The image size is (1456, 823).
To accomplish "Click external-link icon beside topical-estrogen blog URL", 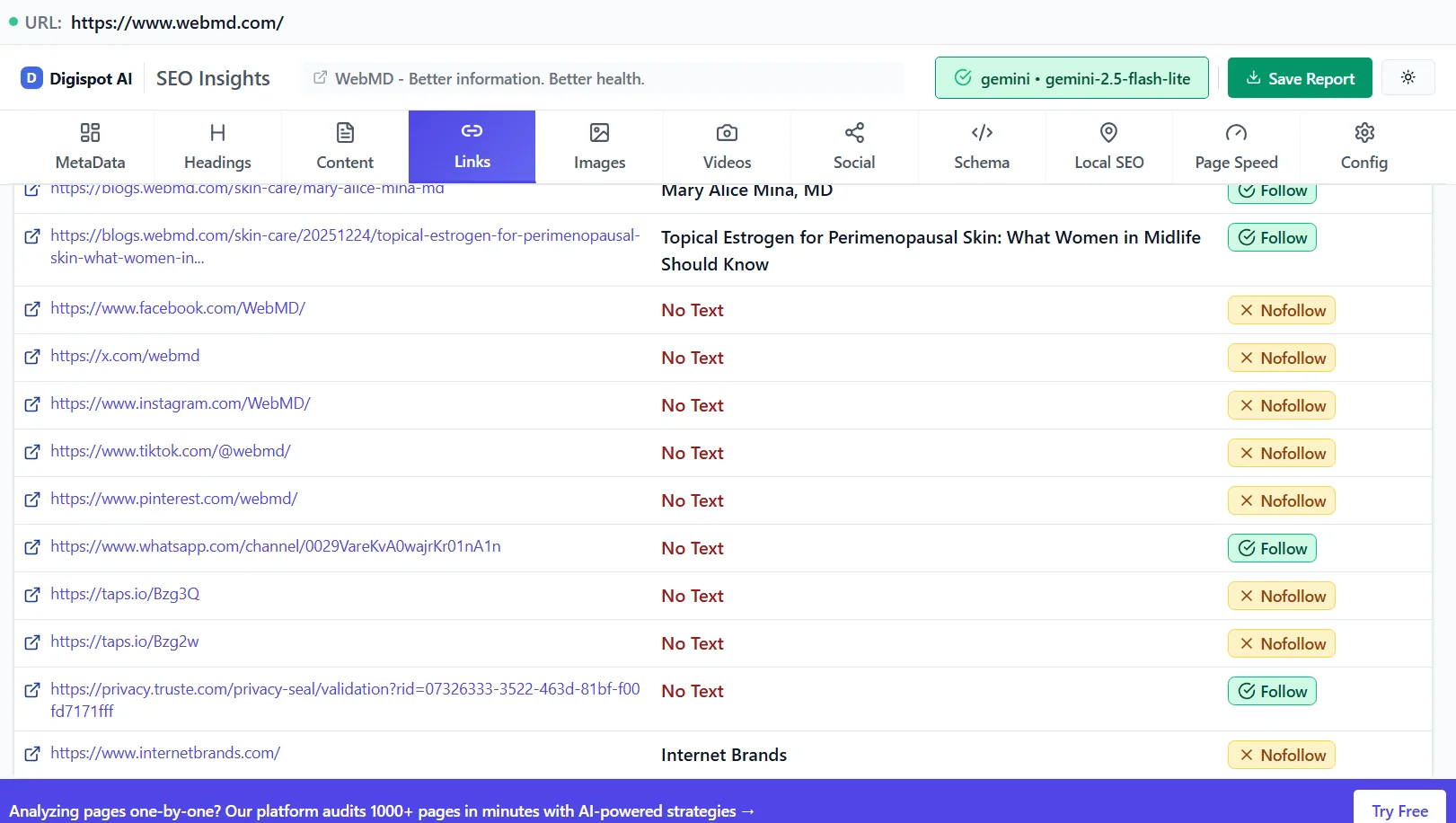I will coord(32,236).
